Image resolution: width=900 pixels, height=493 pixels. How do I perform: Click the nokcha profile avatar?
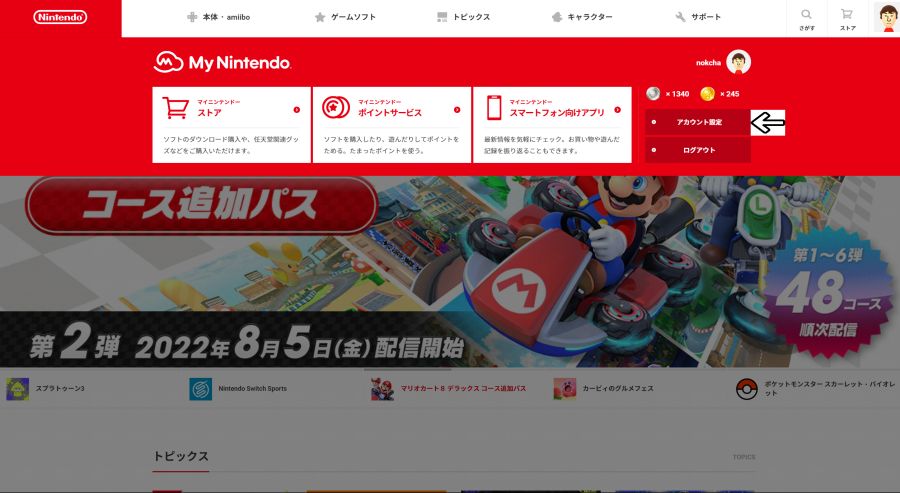click(x=738, y=62)
